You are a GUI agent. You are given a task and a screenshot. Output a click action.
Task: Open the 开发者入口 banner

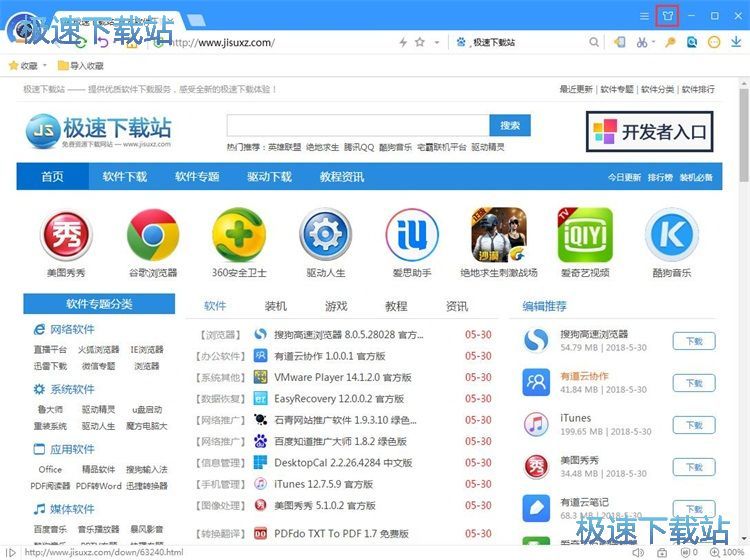point(650,132)
